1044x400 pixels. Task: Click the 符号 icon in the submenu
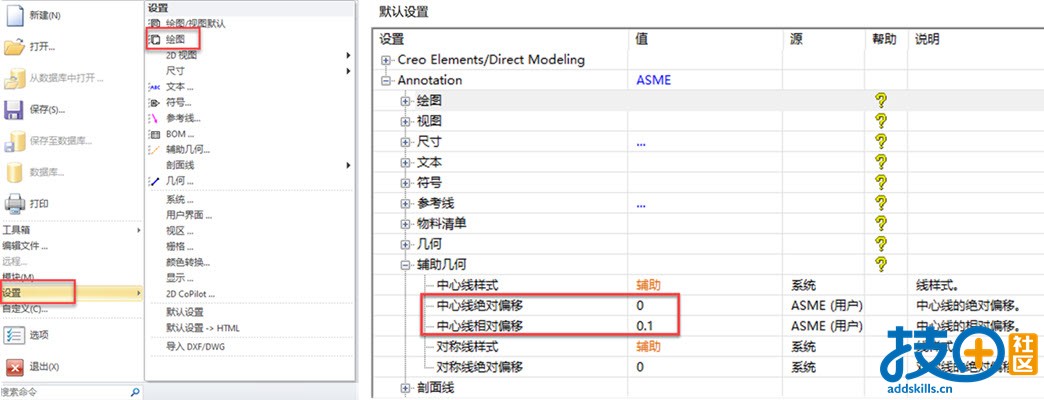click(x=154, y=102)
